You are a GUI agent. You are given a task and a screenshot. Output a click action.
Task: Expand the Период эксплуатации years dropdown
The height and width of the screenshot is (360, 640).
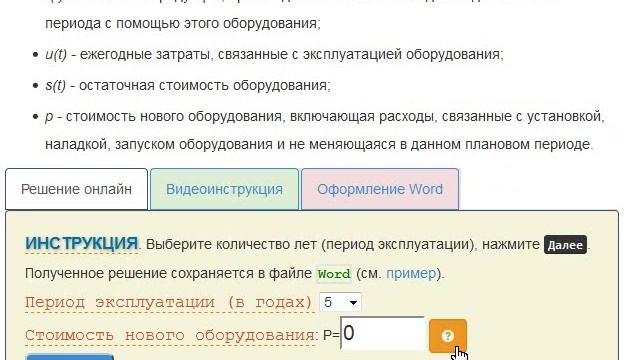[x=340, y=302]
